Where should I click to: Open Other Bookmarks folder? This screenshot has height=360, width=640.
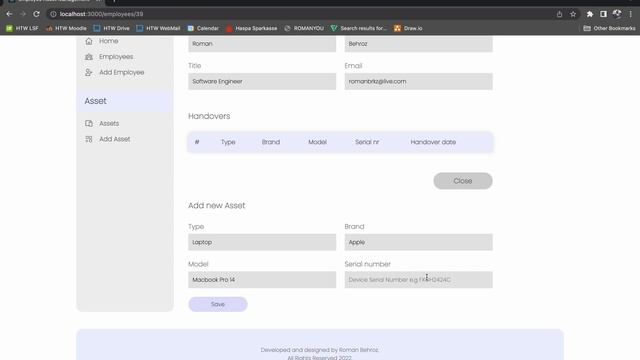coord(609,28)
